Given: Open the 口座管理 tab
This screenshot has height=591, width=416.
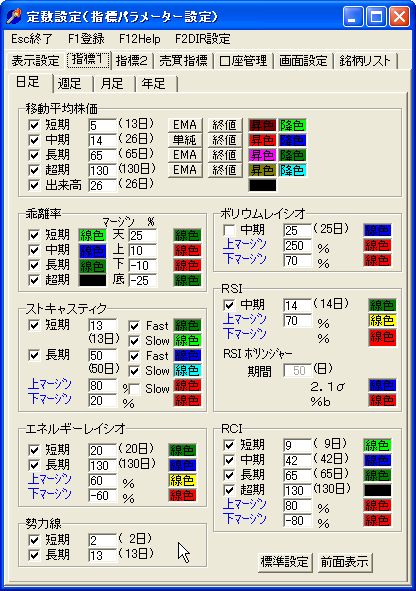Looking at the screenshot, I should [x=243, y=61].
